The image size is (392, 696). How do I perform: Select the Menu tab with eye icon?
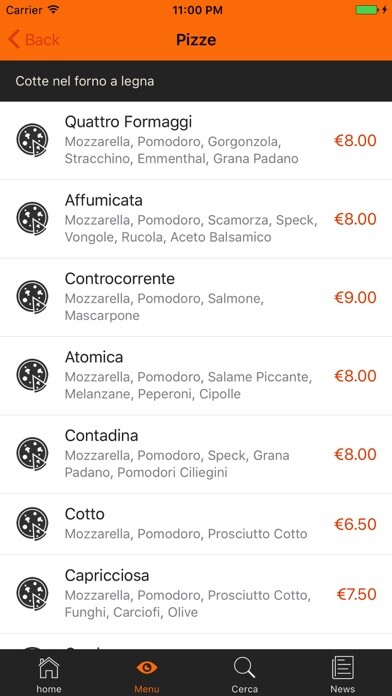[147, 674]
